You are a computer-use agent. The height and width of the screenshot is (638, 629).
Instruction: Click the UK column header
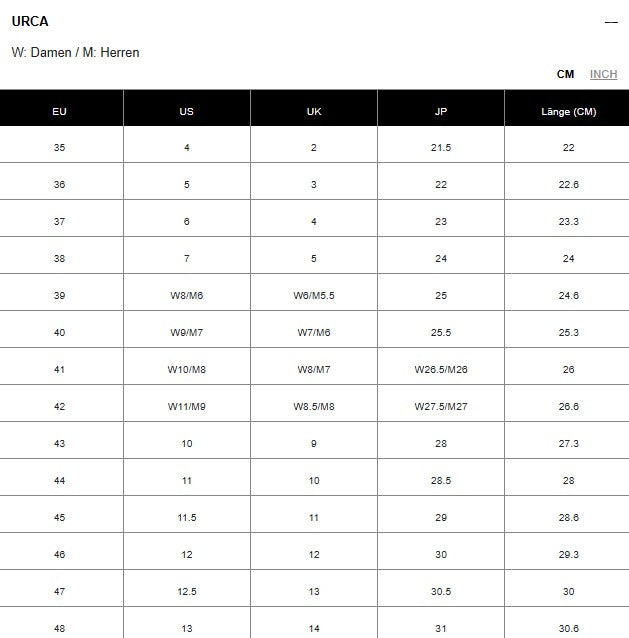314,111
